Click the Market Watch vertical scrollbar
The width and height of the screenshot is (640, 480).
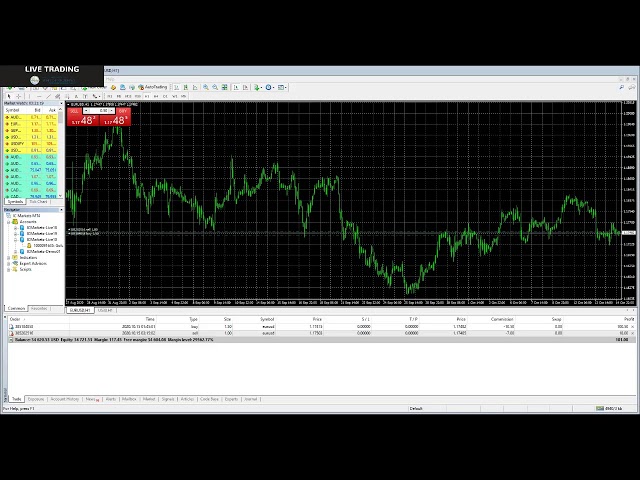[x=63, y=150]
